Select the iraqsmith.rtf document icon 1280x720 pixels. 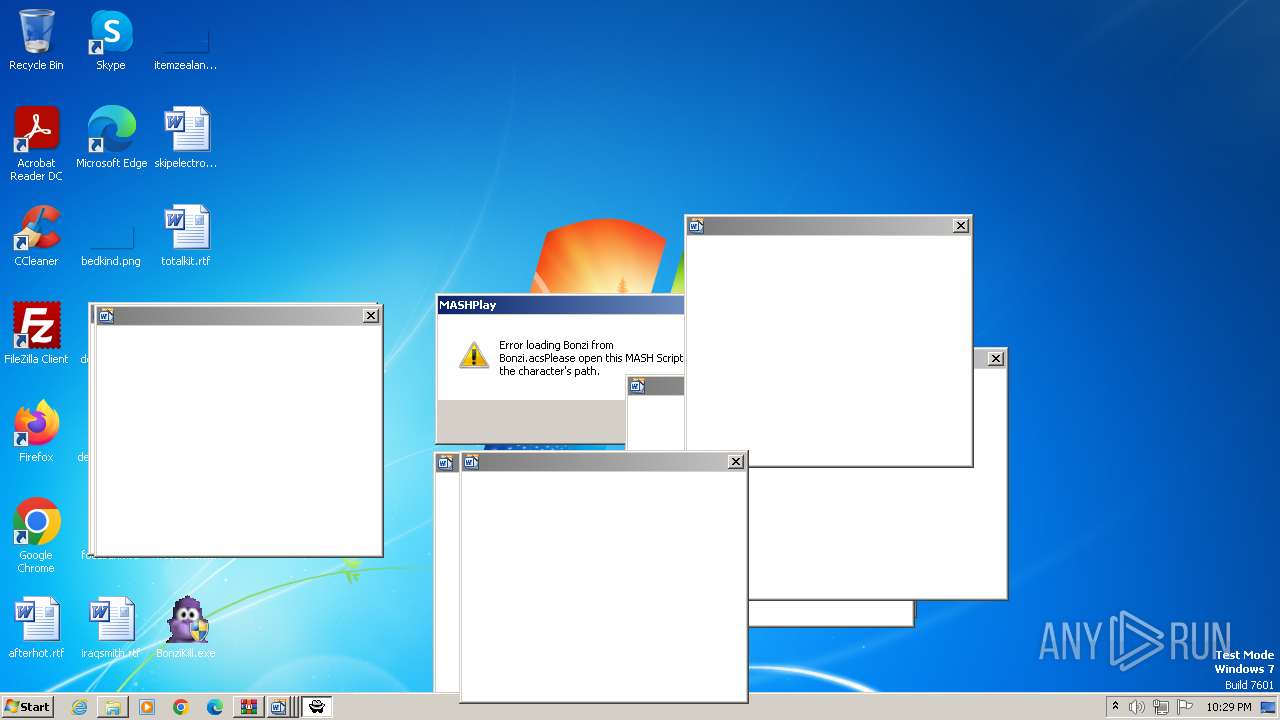click(x=111, y=628)
